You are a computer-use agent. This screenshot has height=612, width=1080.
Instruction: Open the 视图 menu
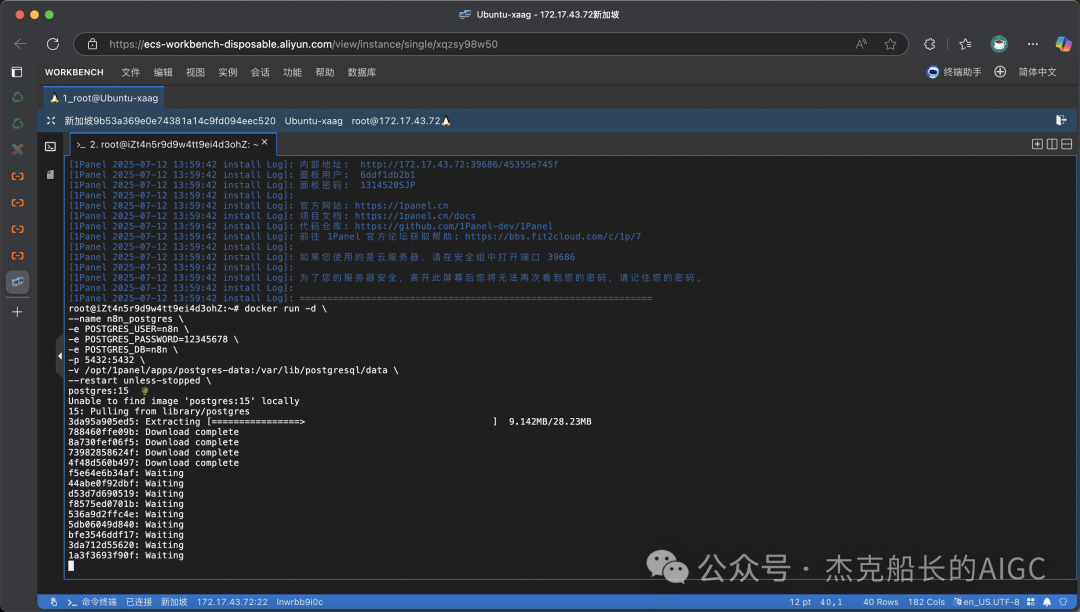point(195,72)
